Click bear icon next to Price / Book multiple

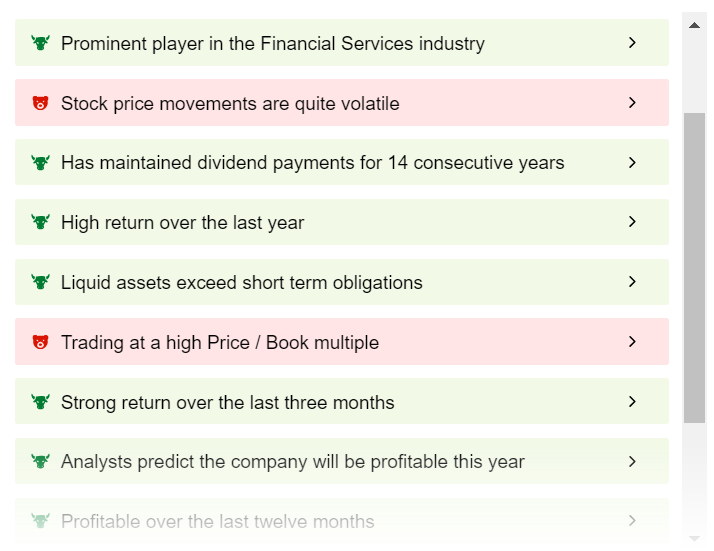point(40,342)
